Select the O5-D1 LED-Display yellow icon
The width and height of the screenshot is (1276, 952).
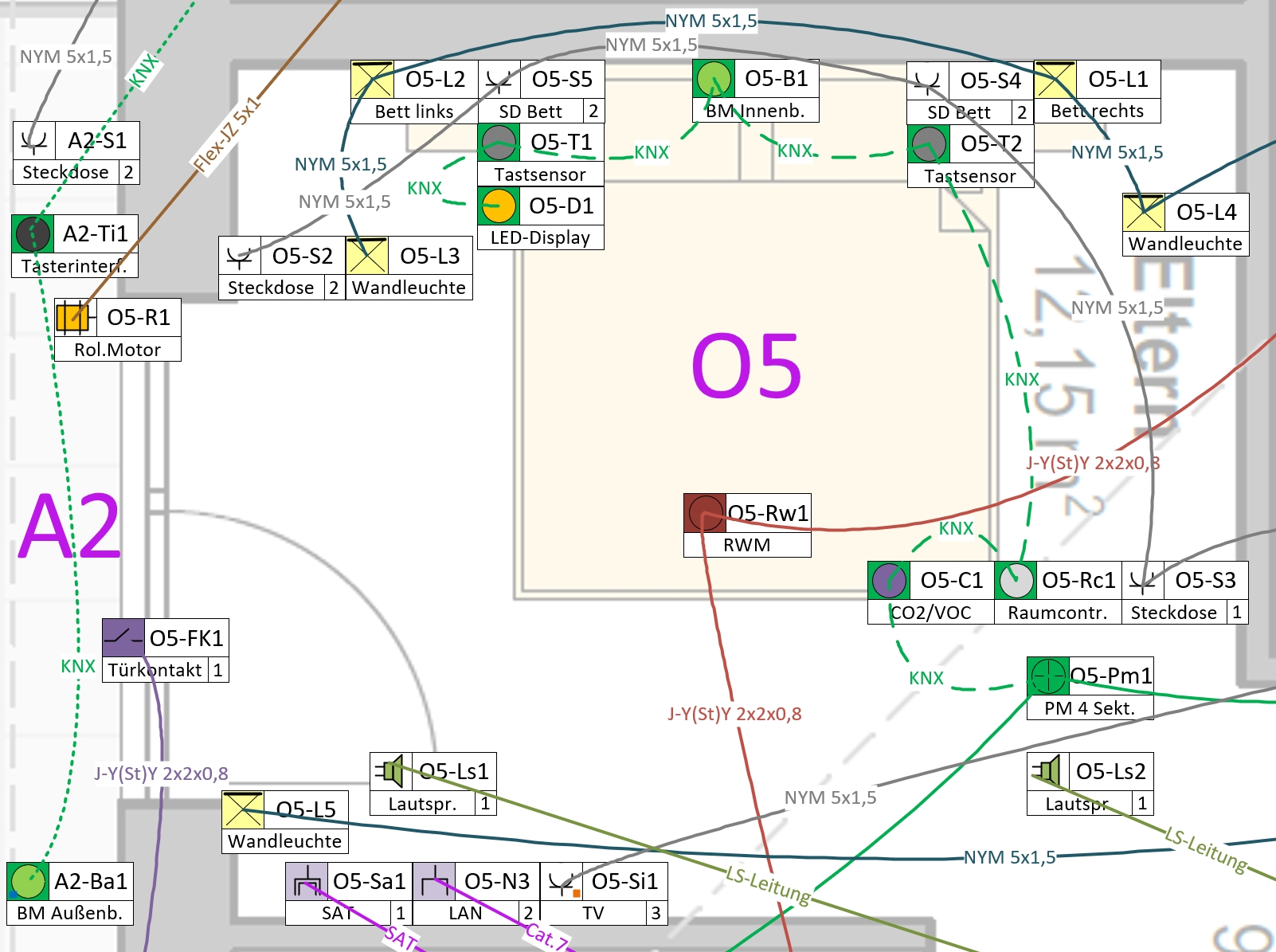pos(499,206)
